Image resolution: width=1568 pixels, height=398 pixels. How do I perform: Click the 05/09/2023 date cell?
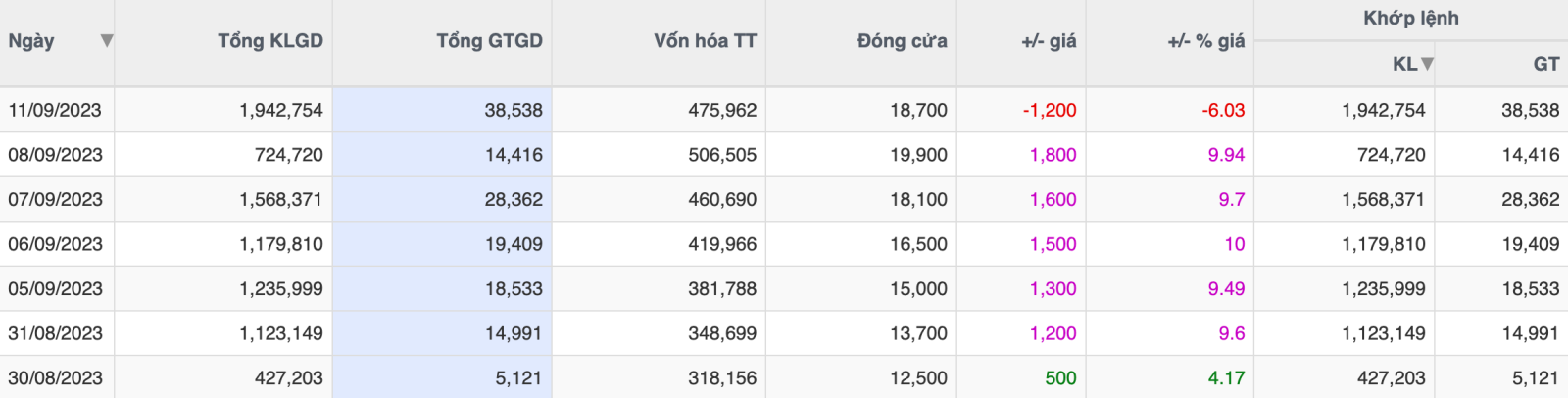55,289
